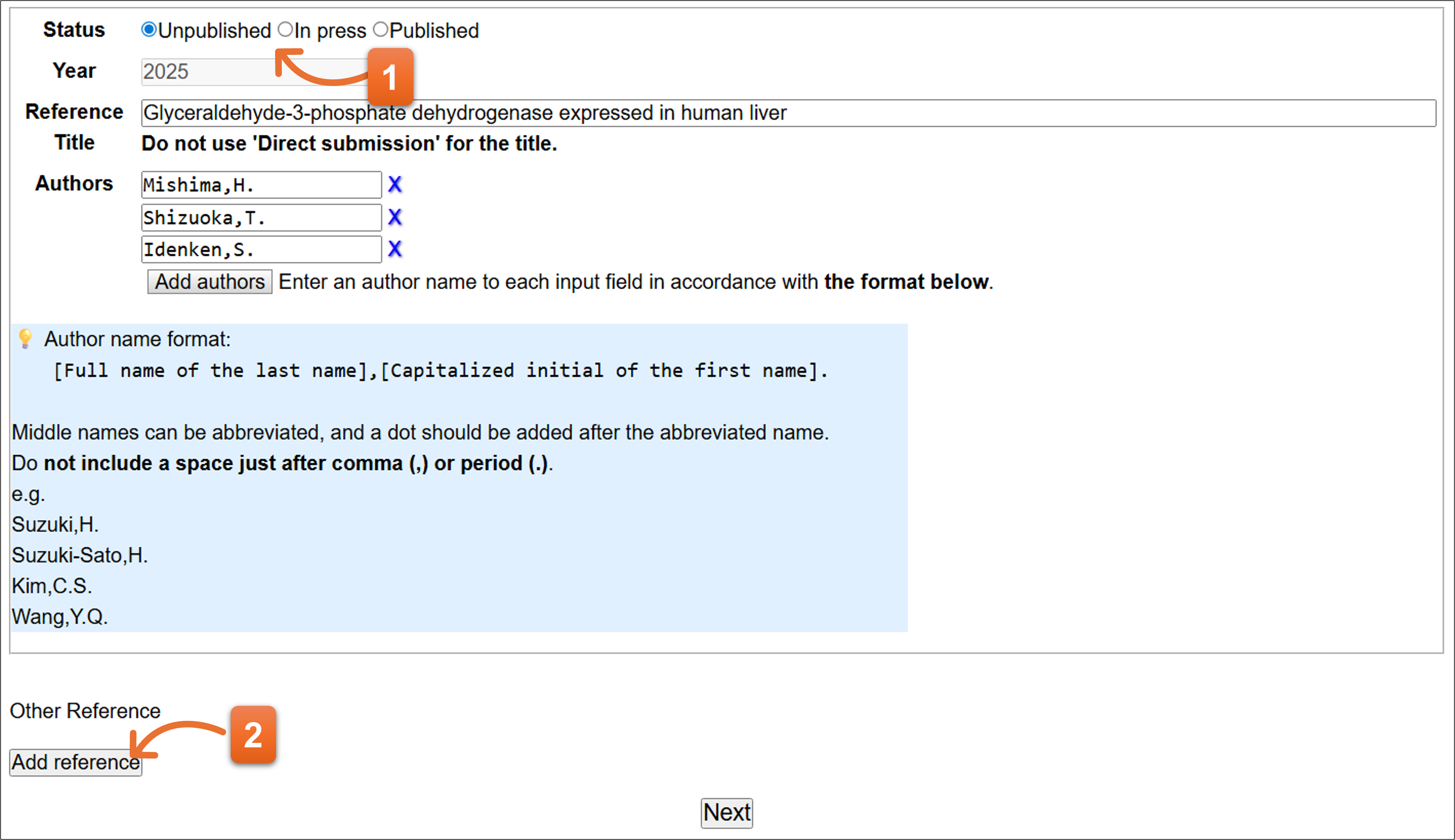This screenshot has height=840, width=1455.
Task: Set status to Published
Action: click(381, 29)
